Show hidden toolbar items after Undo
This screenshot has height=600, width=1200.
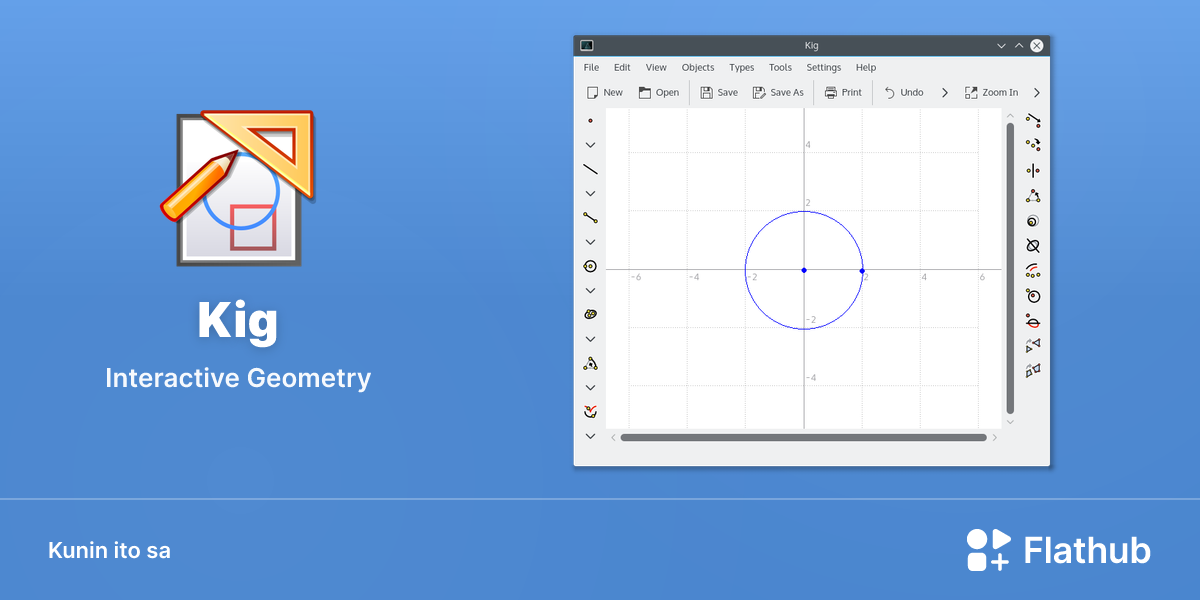click(x=945, y=93)
